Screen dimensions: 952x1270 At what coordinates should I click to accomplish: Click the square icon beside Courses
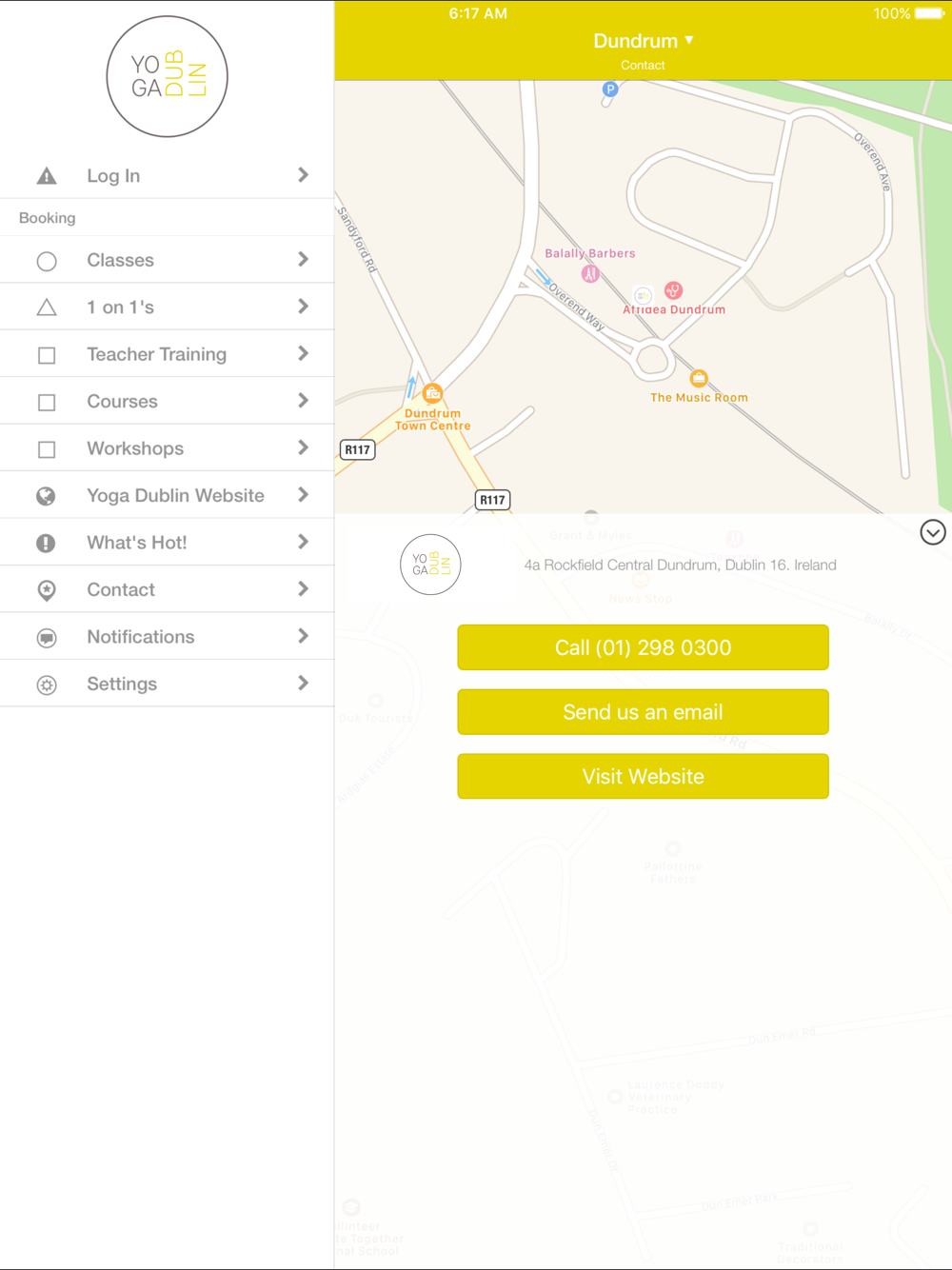pyautogui.click(x=47, y=402)
